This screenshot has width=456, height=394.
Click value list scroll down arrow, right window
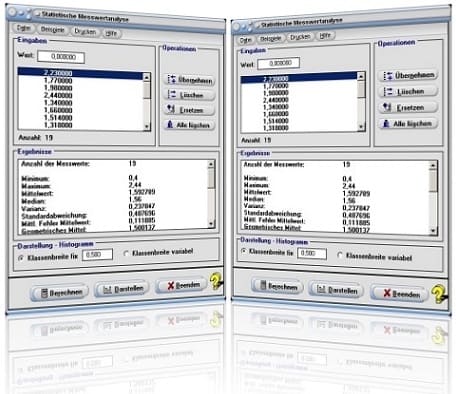pos(361,127)
